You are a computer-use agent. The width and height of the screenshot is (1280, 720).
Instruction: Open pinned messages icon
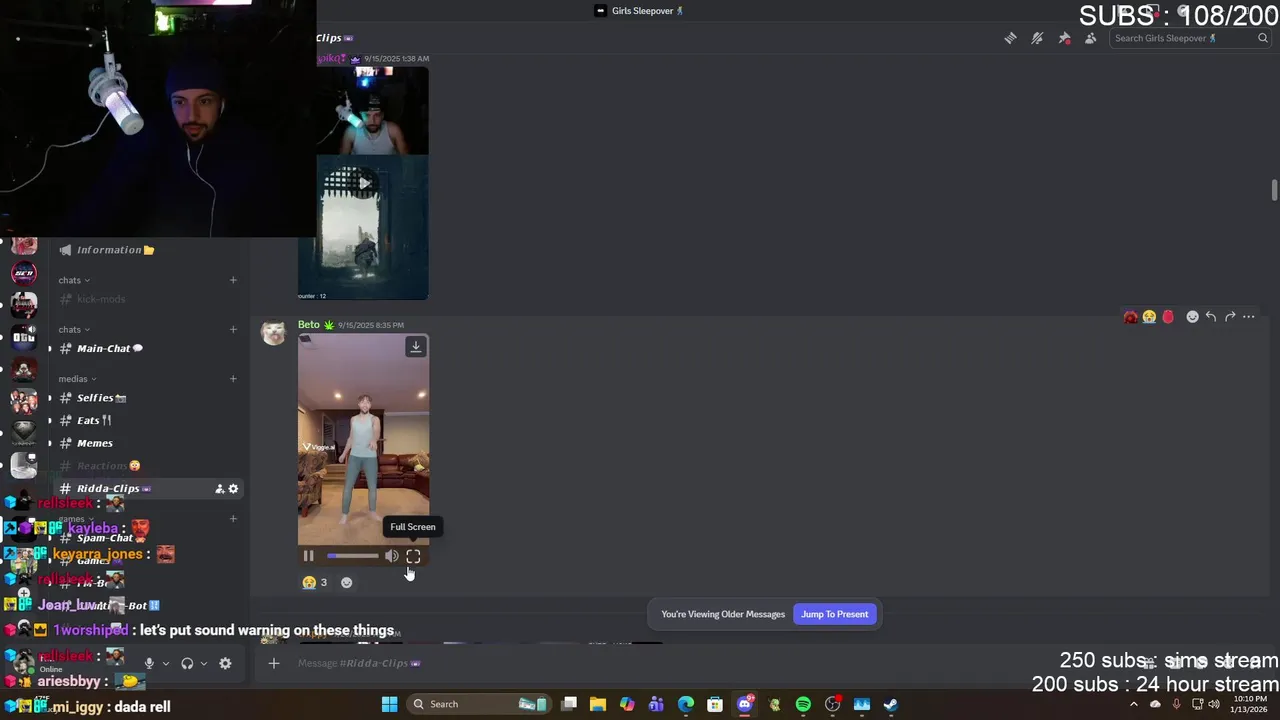pyautogui.click(x=1064, y=38)
